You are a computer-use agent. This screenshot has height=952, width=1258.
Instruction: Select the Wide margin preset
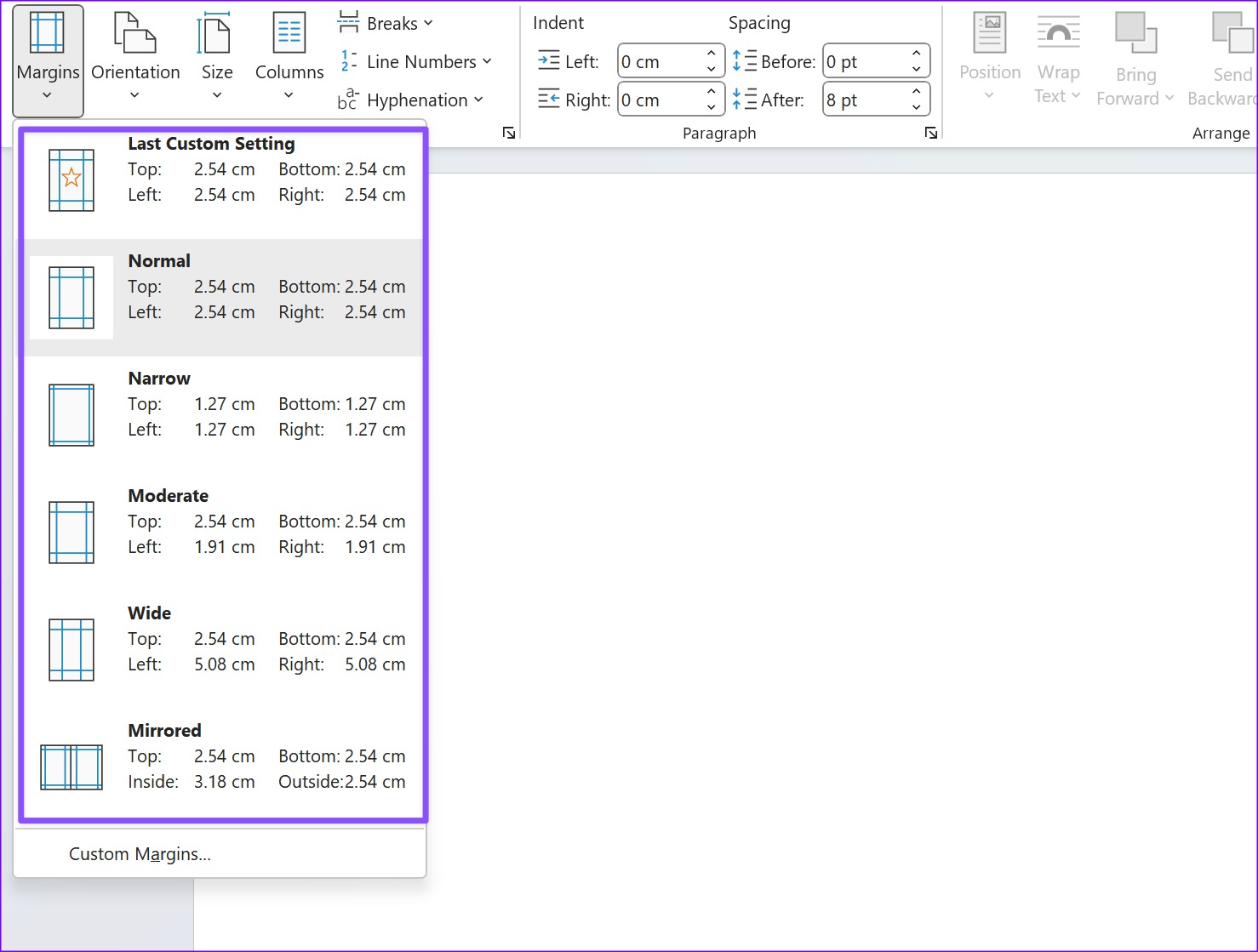[221, 647]
